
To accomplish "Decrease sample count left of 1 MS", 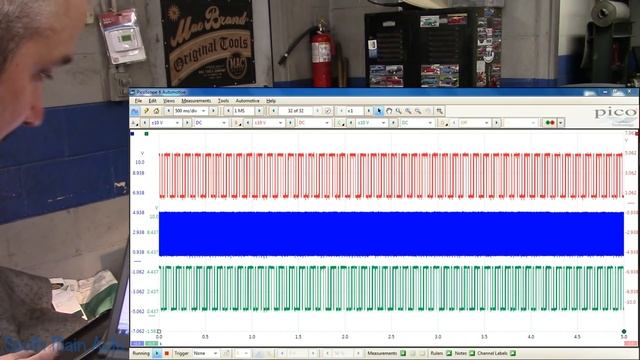I will [228, 111].
